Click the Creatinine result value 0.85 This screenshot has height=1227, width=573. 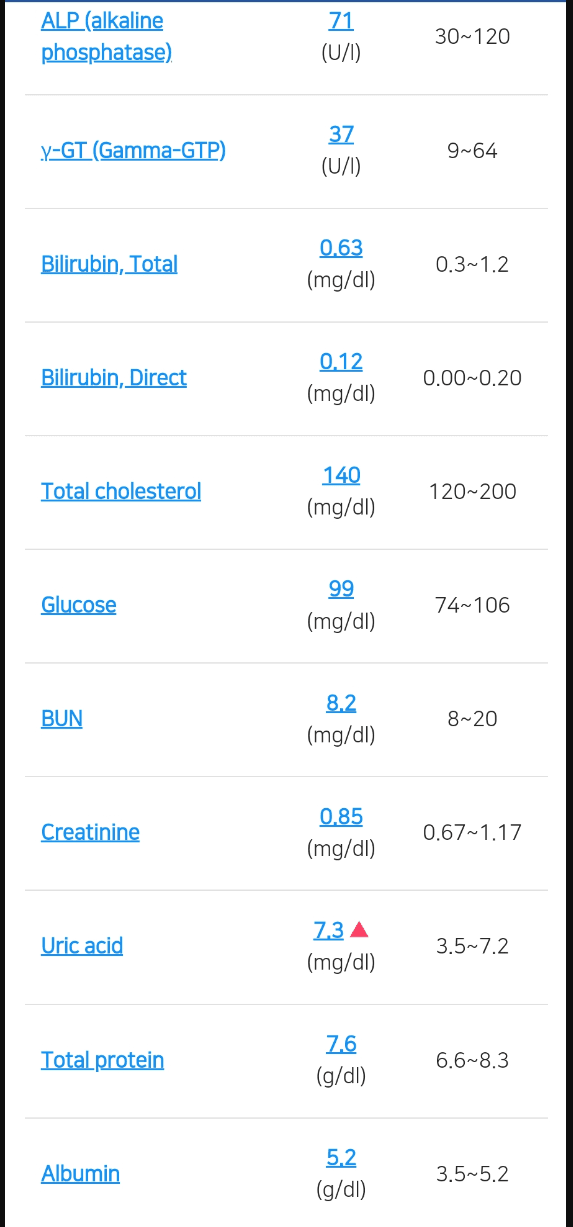tap(341, 817)
